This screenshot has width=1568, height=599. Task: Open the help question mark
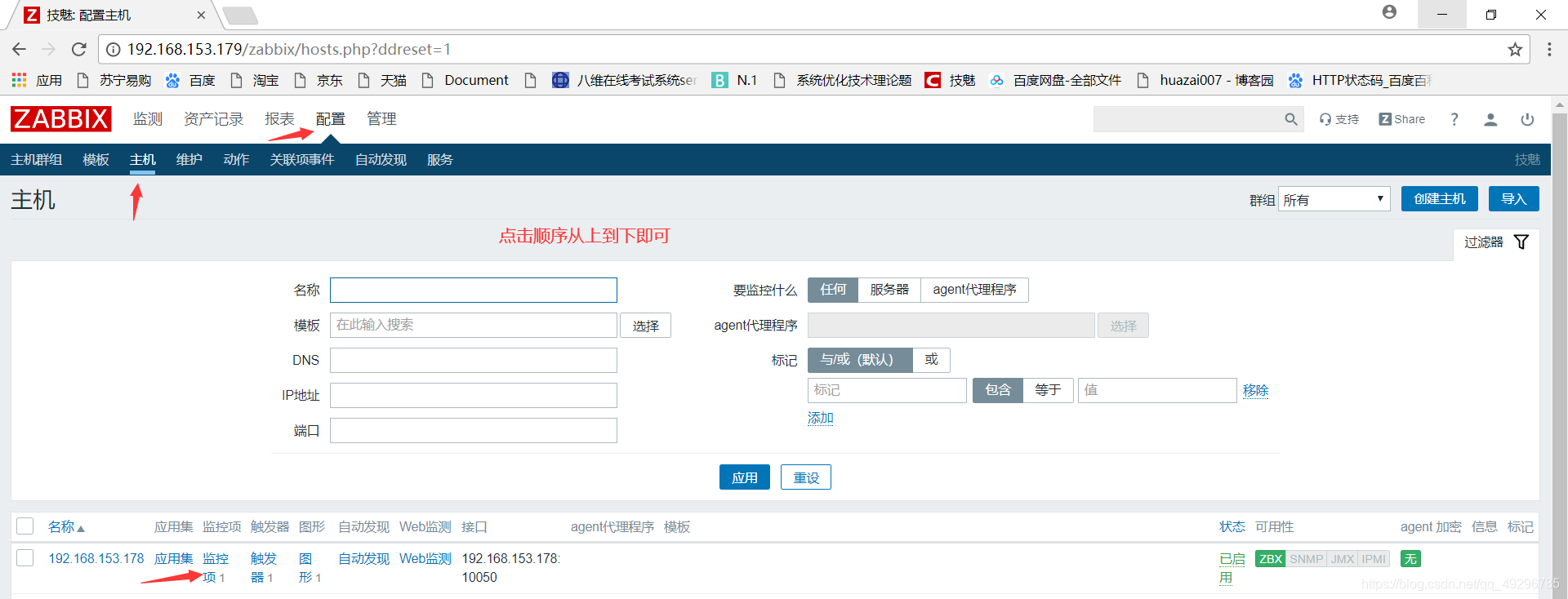(x=1454, y=119)
